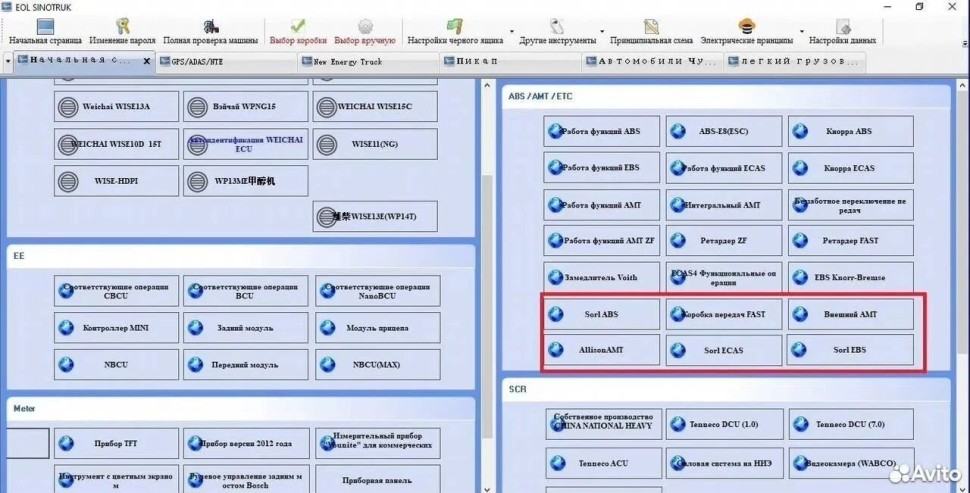Viewport: 970px width, 493px height.
Task: Open AllisonAMT module
Action: pos(601,350)
